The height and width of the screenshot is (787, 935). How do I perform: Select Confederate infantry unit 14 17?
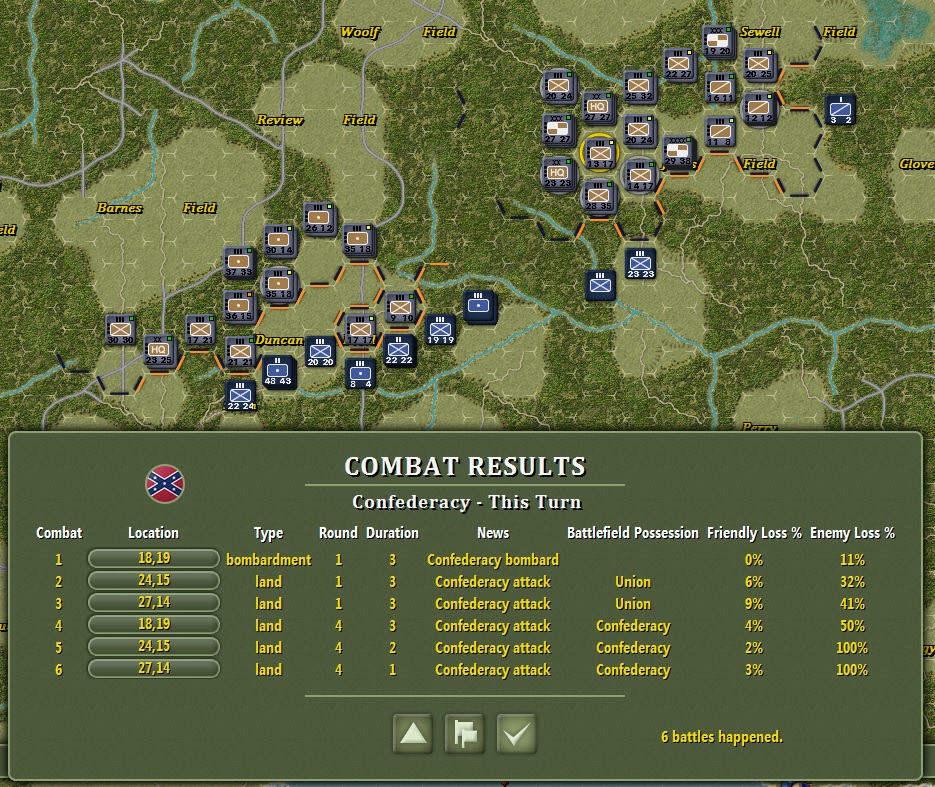(x=640, y=175)
